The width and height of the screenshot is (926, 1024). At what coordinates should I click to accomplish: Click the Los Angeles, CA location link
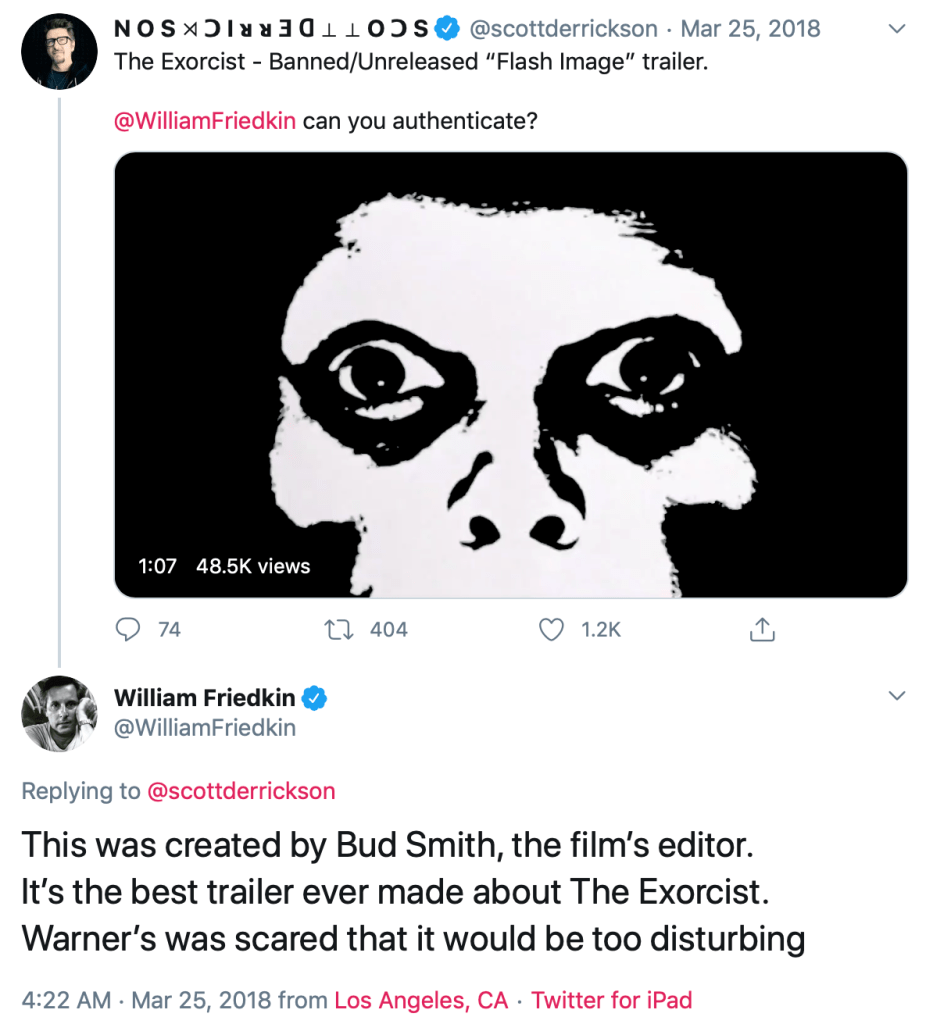coord(421,1000)
